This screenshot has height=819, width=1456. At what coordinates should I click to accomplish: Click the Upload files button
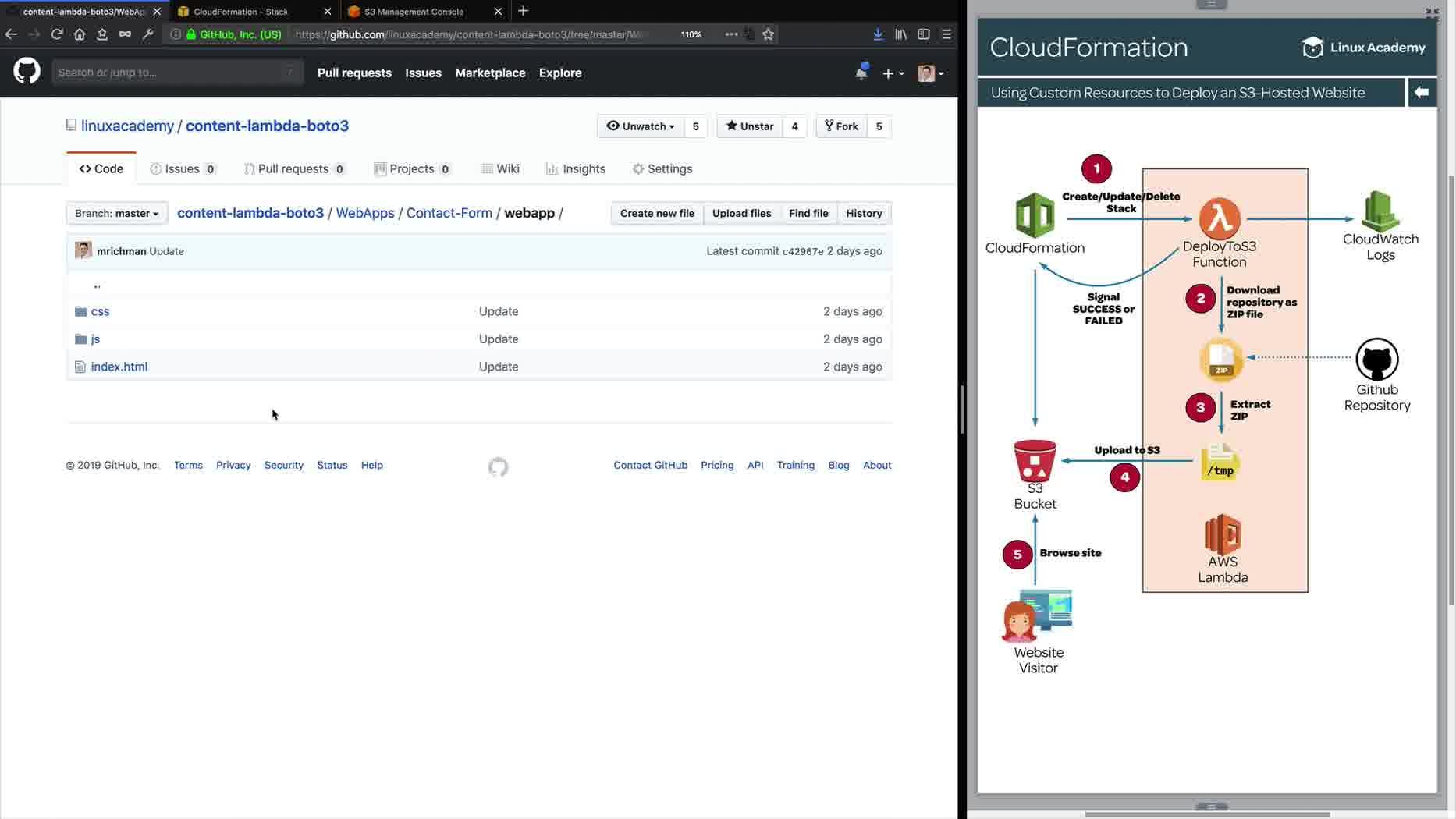coord(741,213)
